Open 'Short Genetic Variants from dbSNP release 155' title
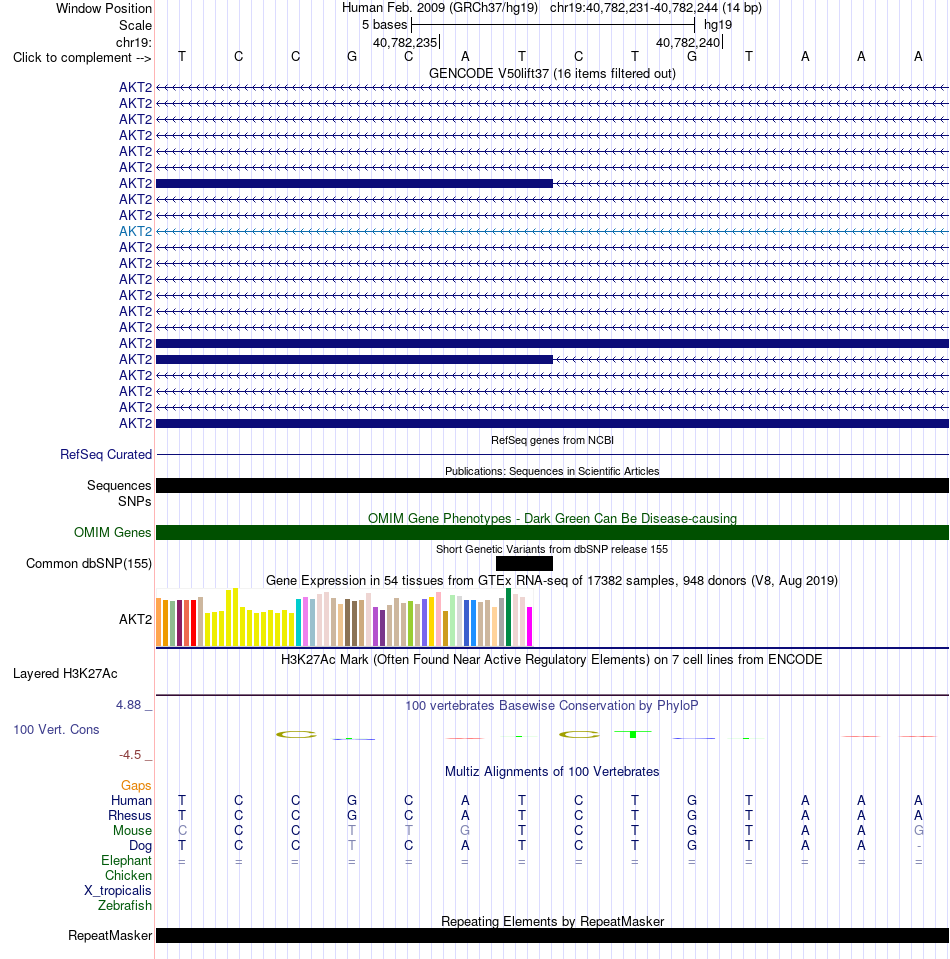 pyautogui.click(x=552, y=549)
